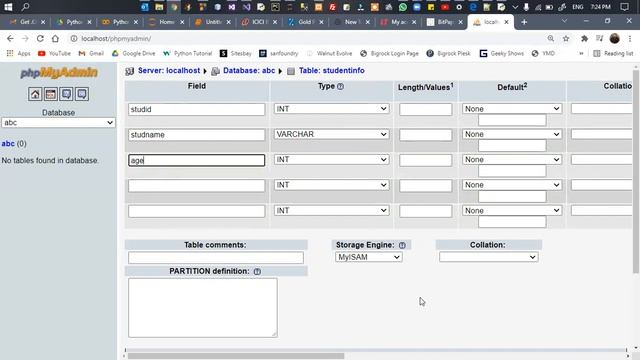This screenshot has height=360, width=640.
Task: Click the Table: studentinfo breadcrumb
Action: pyautogui.click(x=331, y=71)
